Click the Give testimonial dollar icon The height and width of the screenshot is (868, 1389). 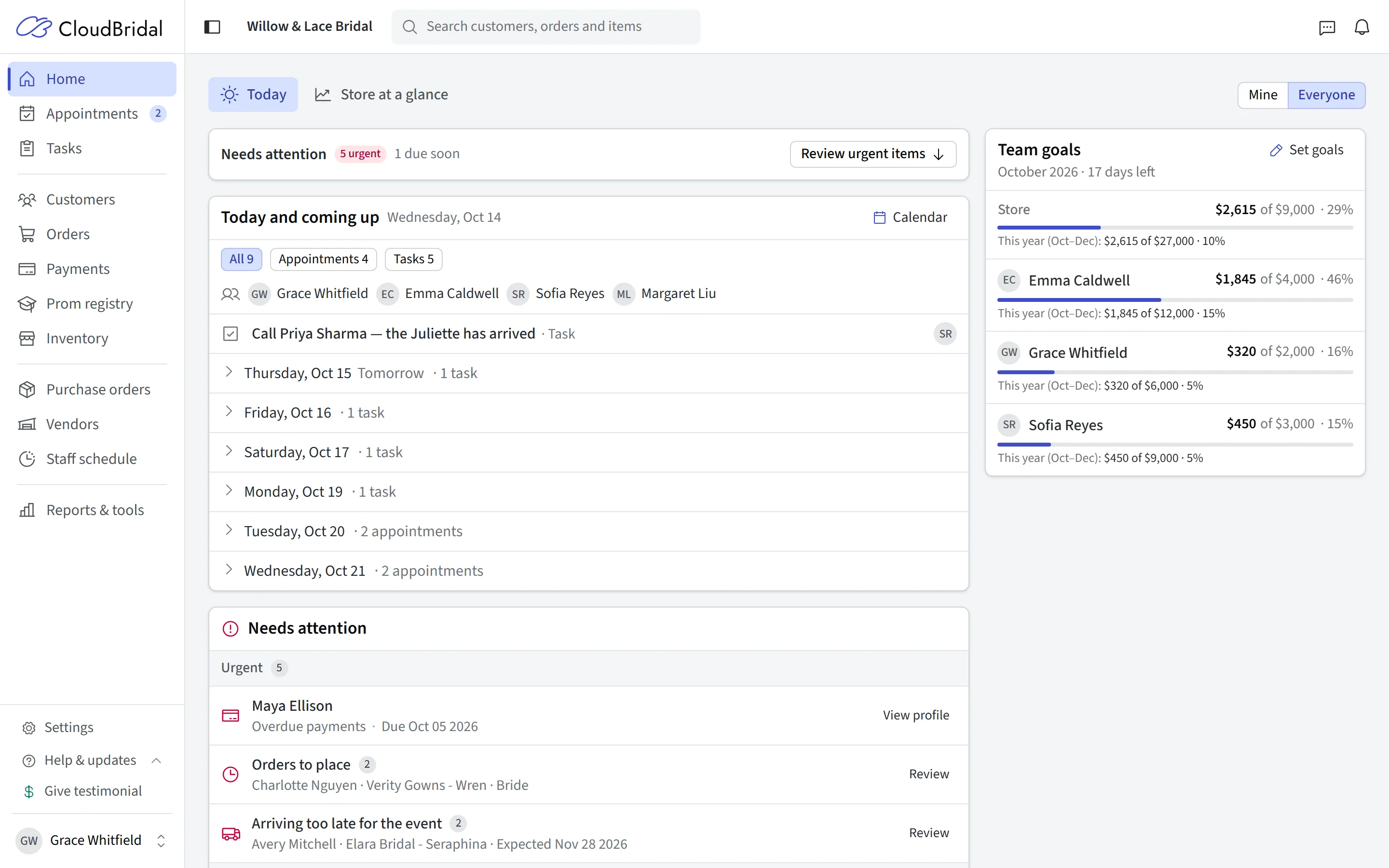[x=29, y=792]
